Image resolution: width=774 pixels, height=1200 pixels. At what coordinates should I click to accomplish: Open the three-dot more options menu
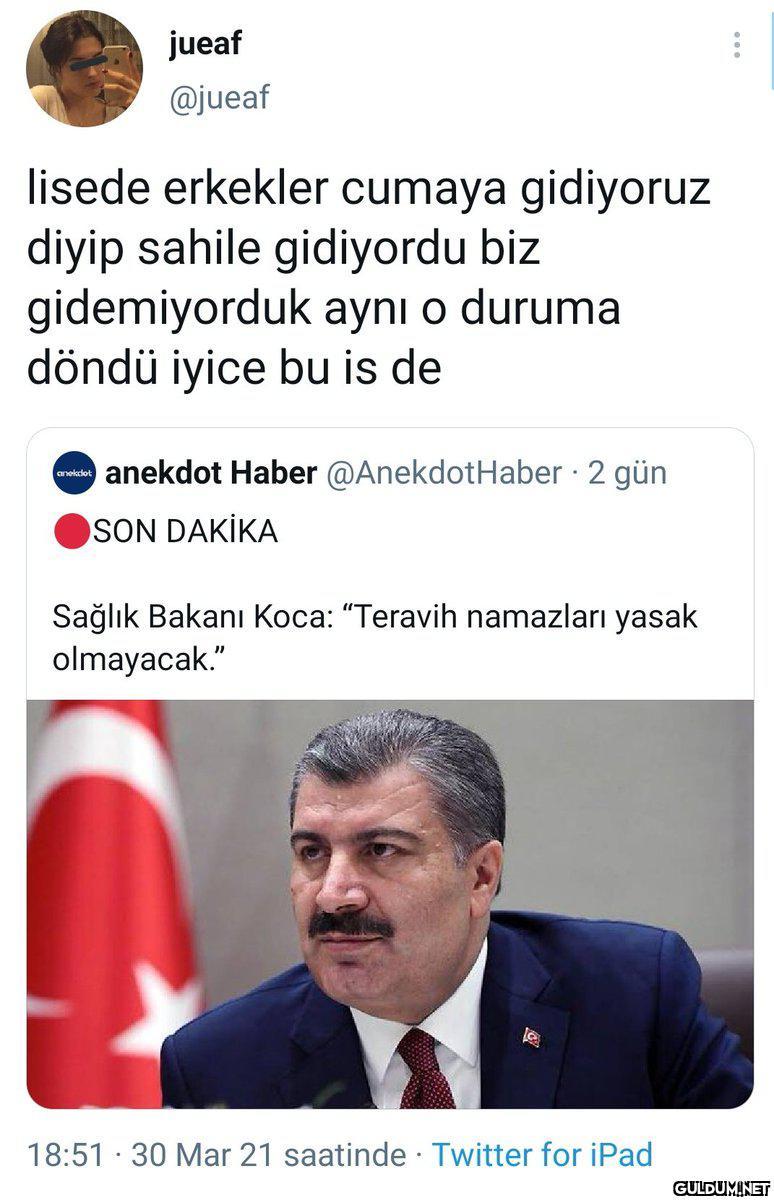(737, 45)
